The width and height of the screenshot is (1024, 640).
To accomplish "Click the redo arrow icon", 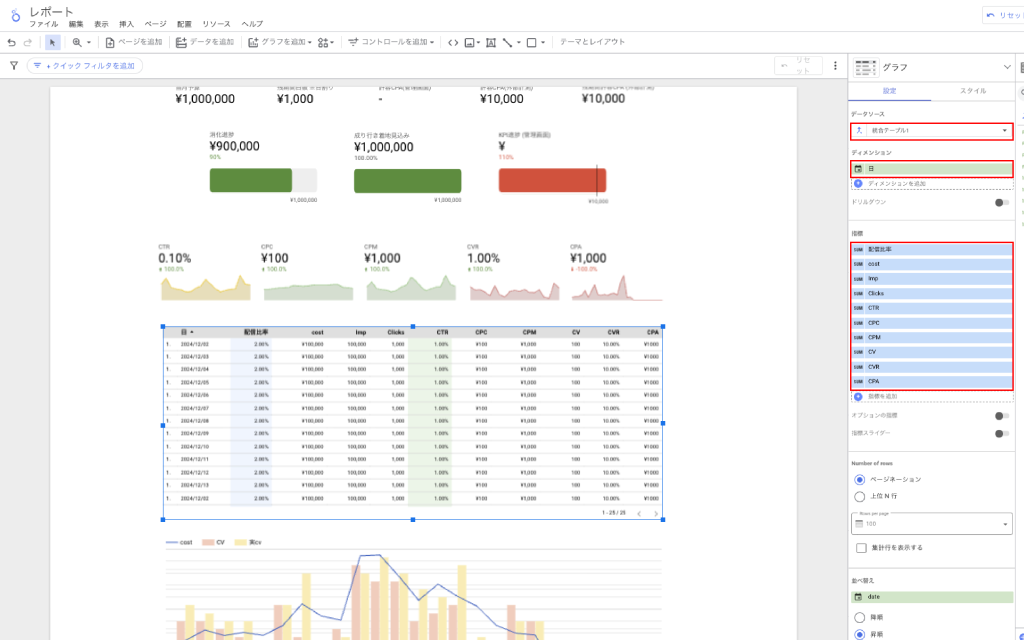I will (27, 42).
